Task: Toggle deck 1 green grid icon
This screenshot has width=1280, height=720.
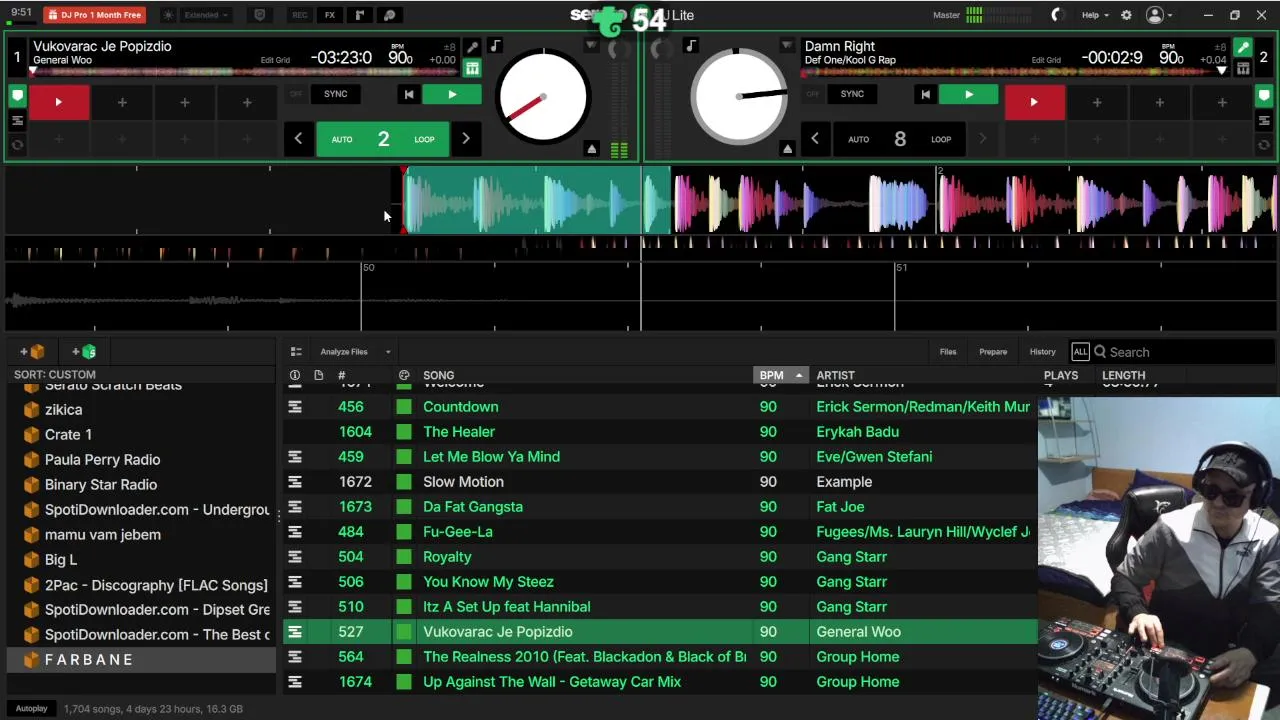Action: pyautogui.click(x=472, y=68)
